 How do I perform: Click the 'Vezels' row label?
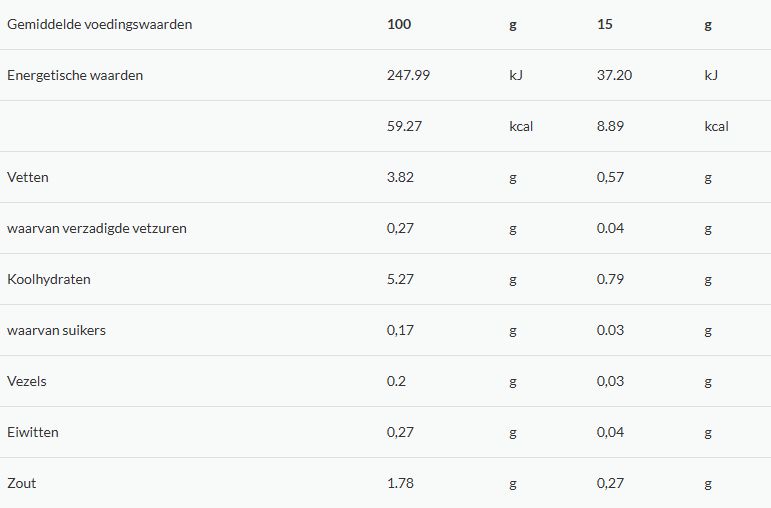(x=27, y=381)
